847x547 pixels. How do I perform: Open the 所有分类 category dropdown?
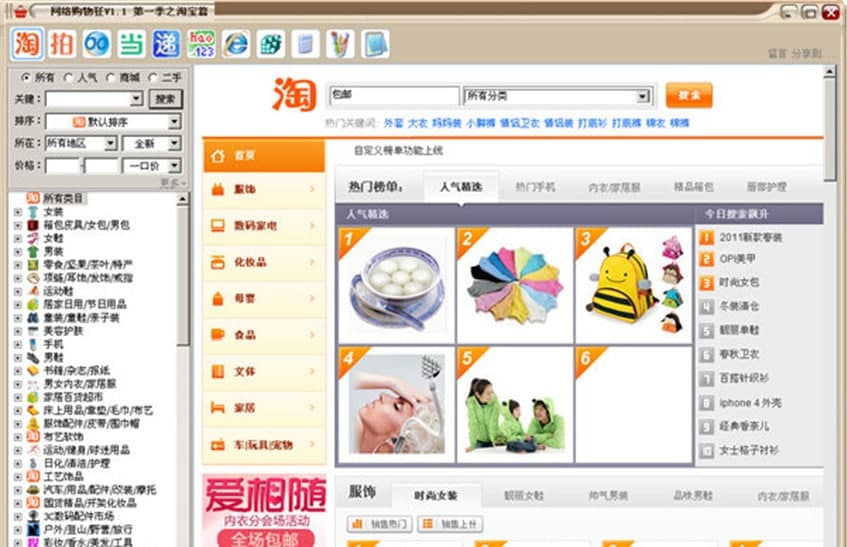[642, 96]
